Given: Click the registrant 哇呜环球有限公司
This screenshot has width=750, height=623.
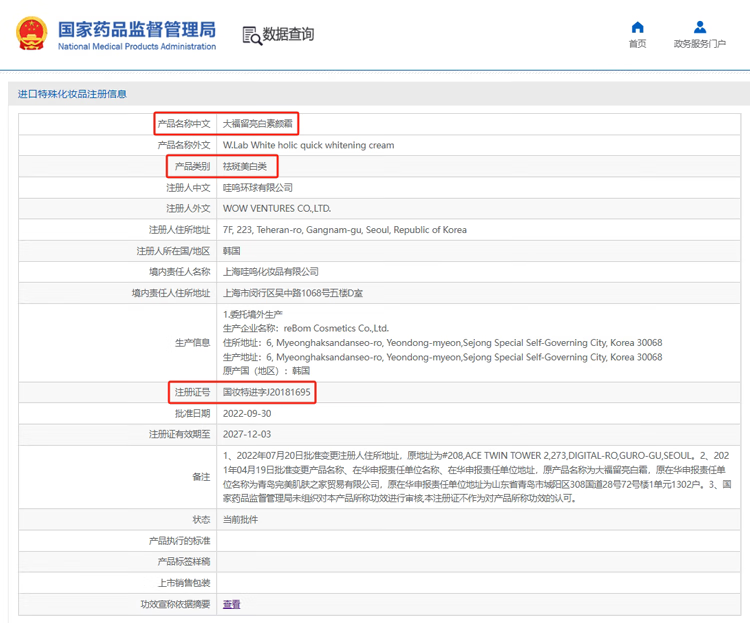Looking at the screenshot, I should click(x=257, y=188).
